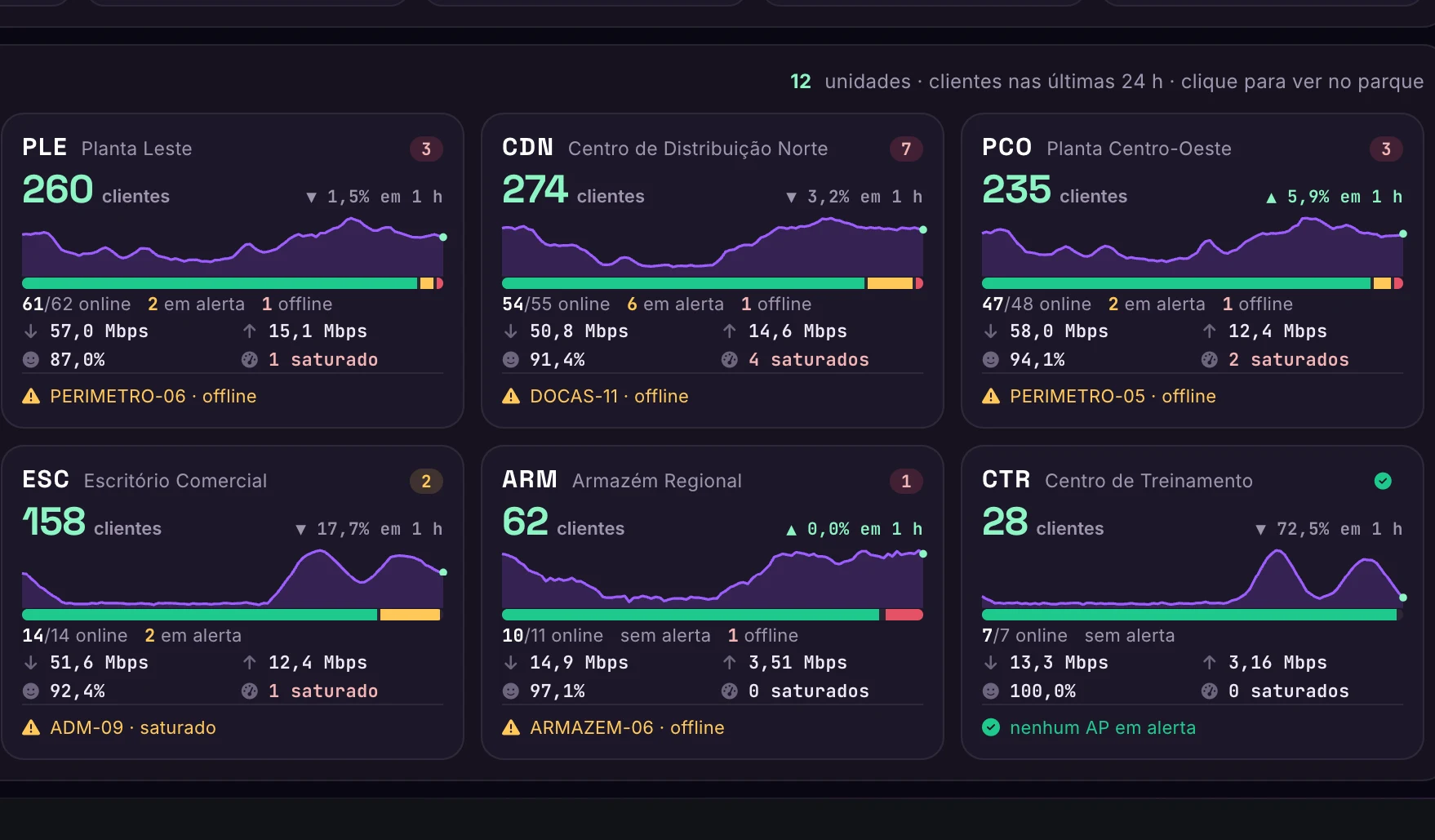Click the CDN online status bar
The width and height of the screenshot is (1435, 840).
point(713,283)
